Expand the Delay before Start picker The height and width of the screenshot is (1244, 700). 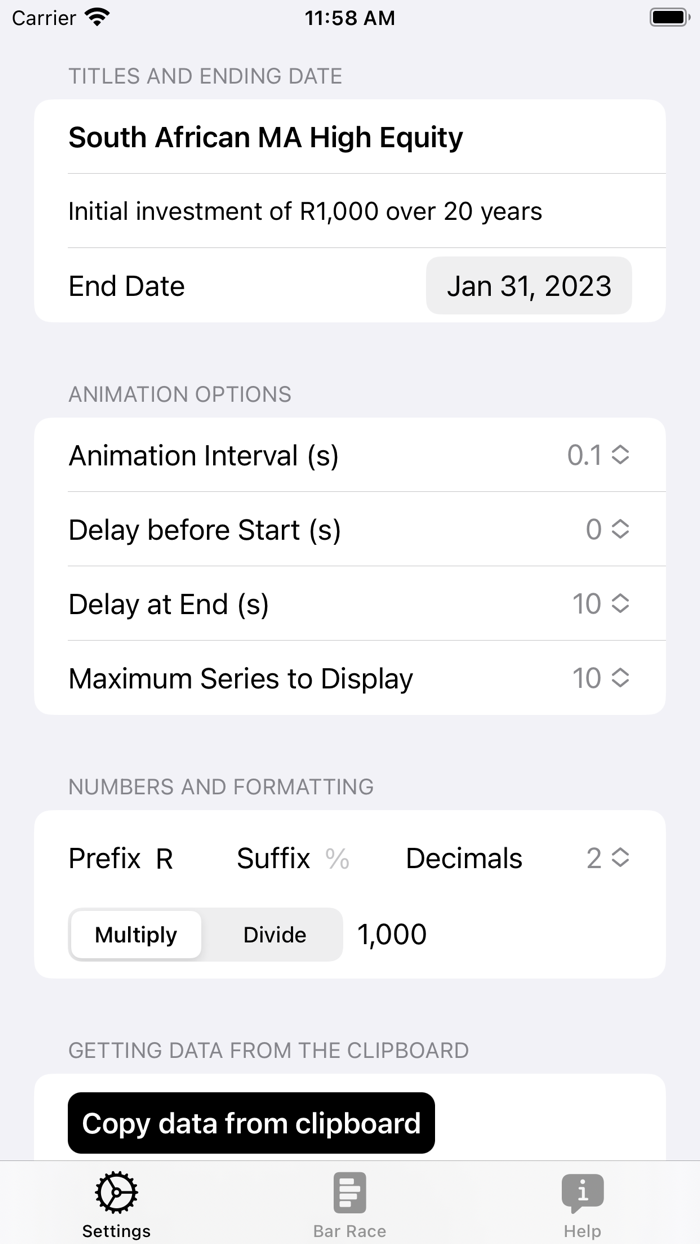coord(607,529)
